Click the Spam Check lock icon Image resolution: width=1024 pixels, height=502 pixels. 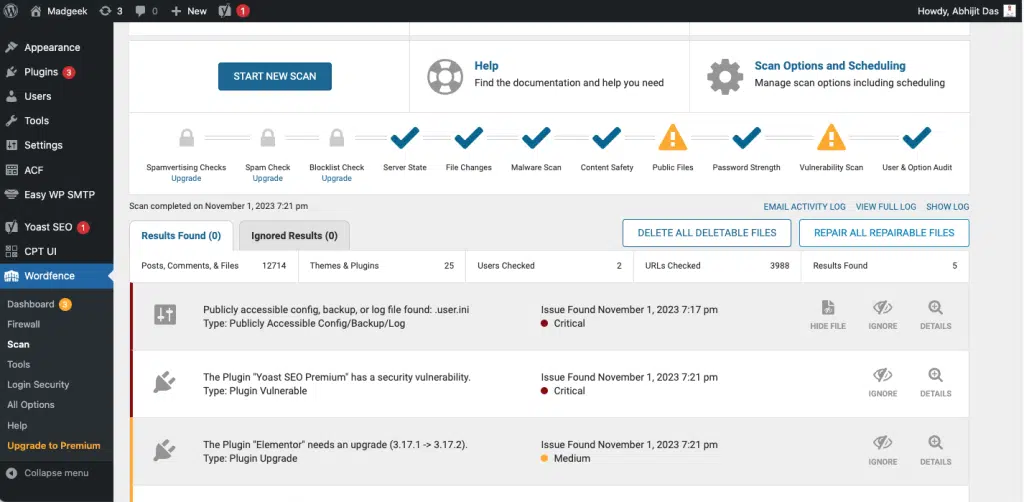(x=268, y=138)
